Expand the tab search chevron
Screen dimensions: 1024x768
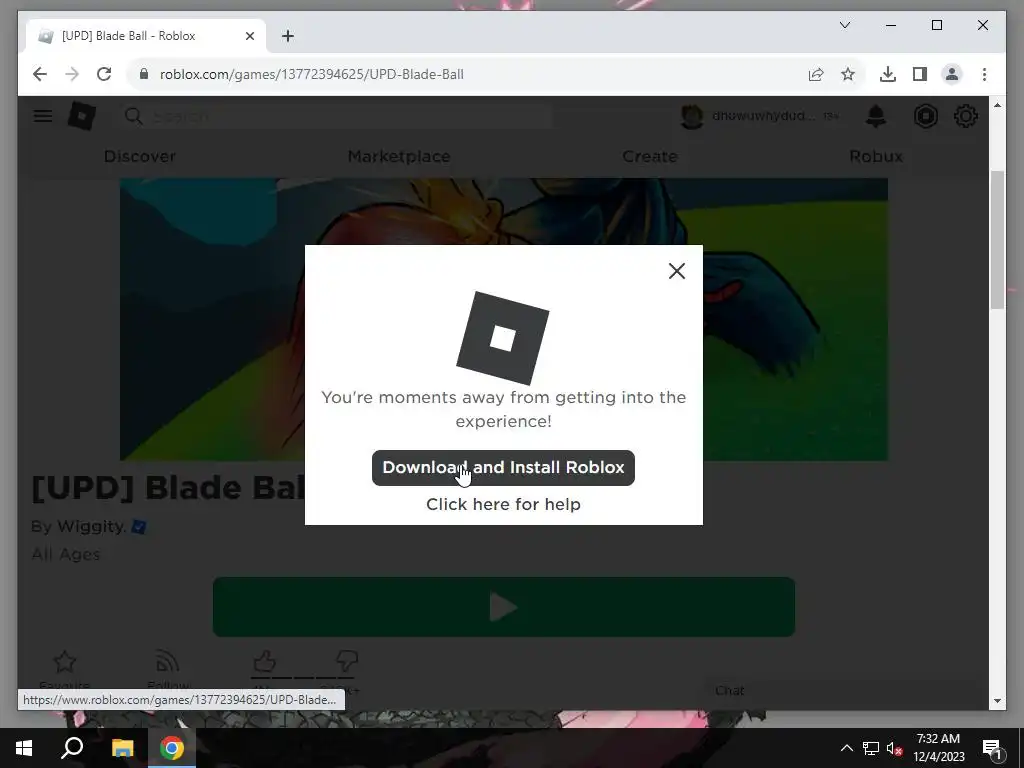click(x=844, y=25)
